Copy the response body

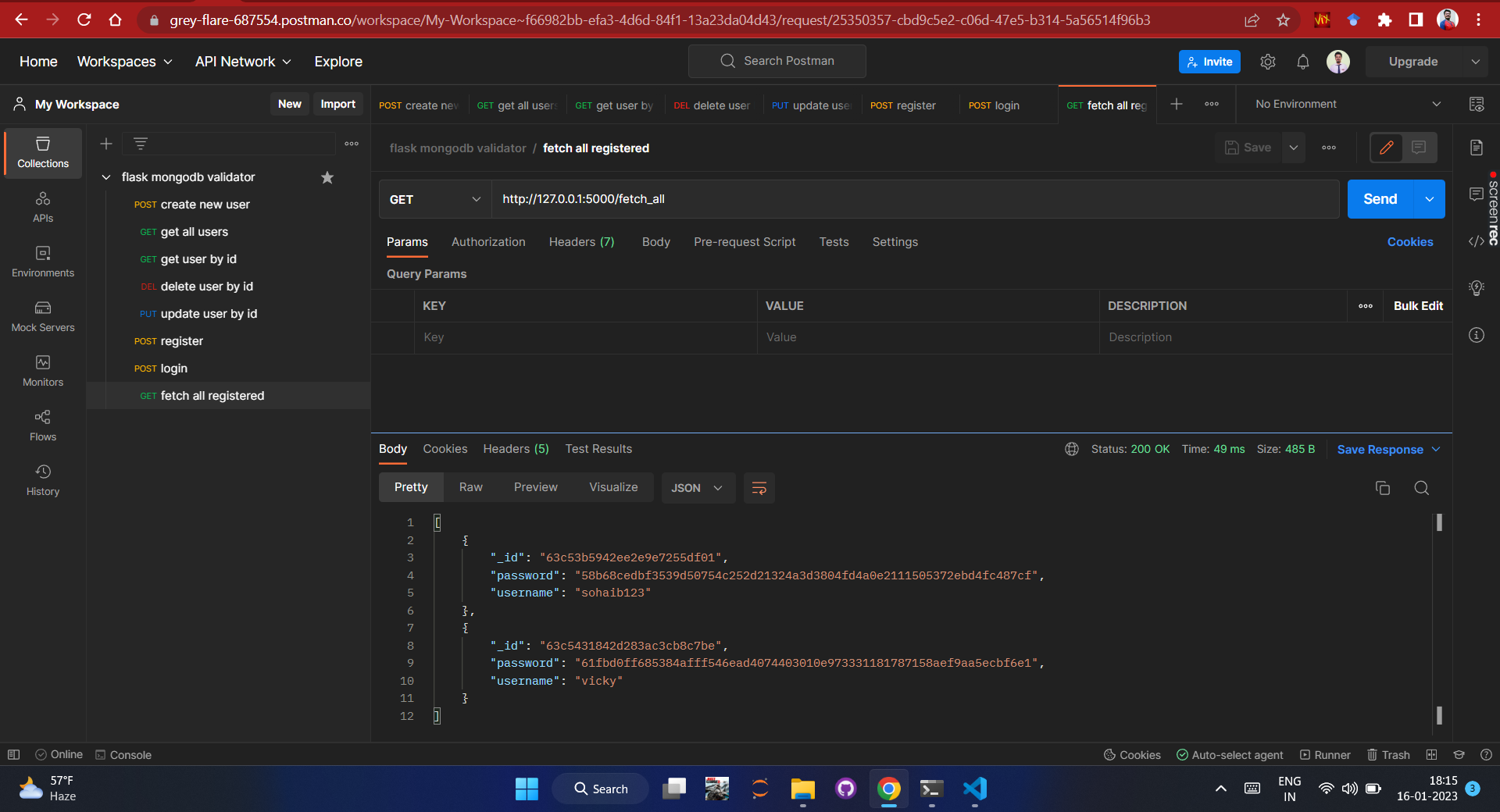click(1382, 487)
